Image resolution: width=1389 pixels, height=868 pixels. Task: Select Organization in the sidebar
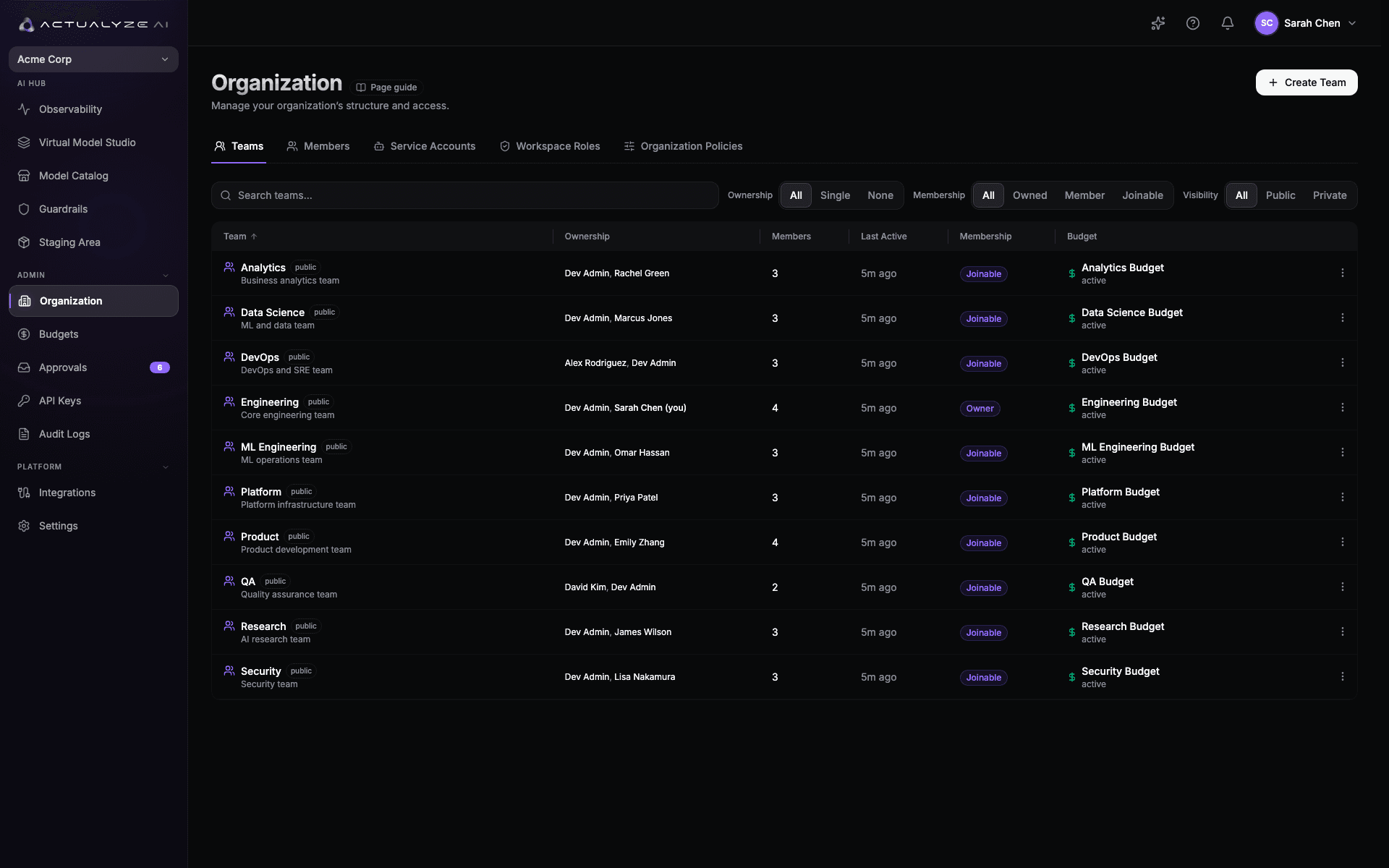pyautogui.click(x=93, y=301)
